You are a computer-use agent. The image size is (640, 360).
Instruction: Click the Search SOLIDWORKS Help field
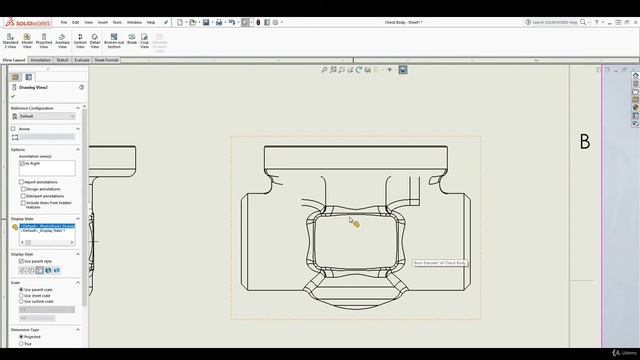coord(554,22)
